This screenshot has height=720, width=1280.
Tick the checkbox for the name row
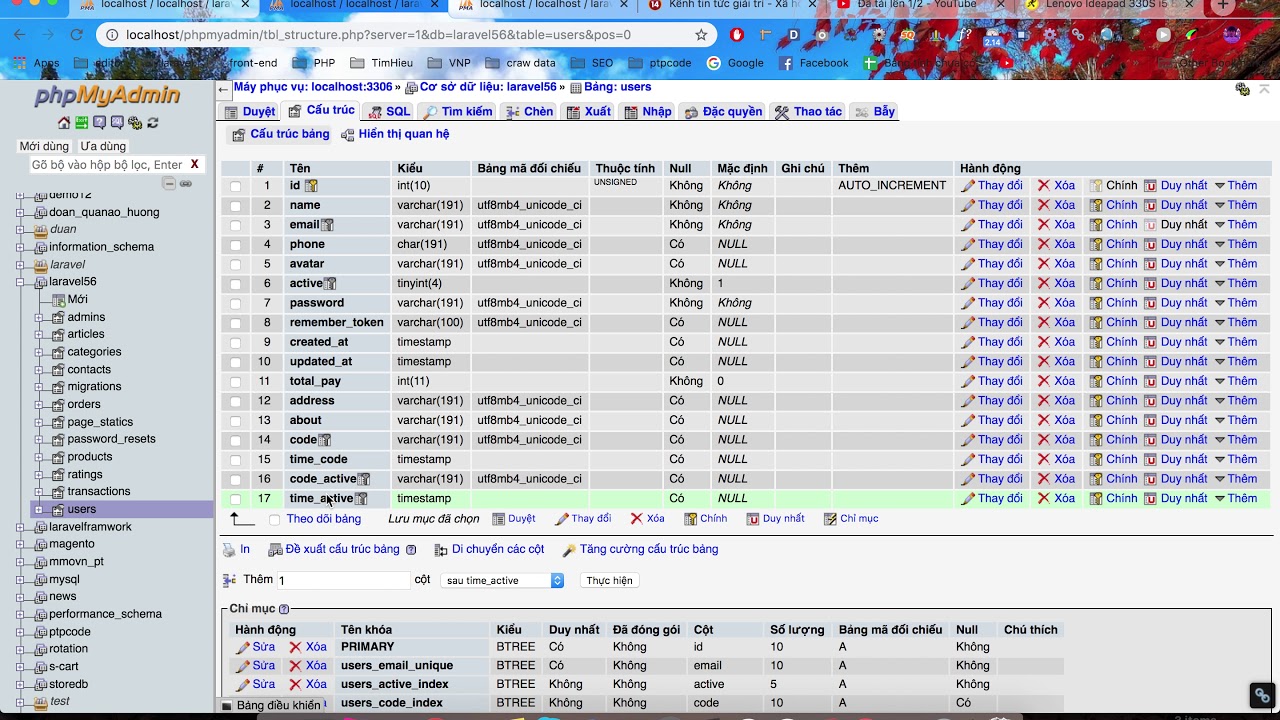click(235, 205)
